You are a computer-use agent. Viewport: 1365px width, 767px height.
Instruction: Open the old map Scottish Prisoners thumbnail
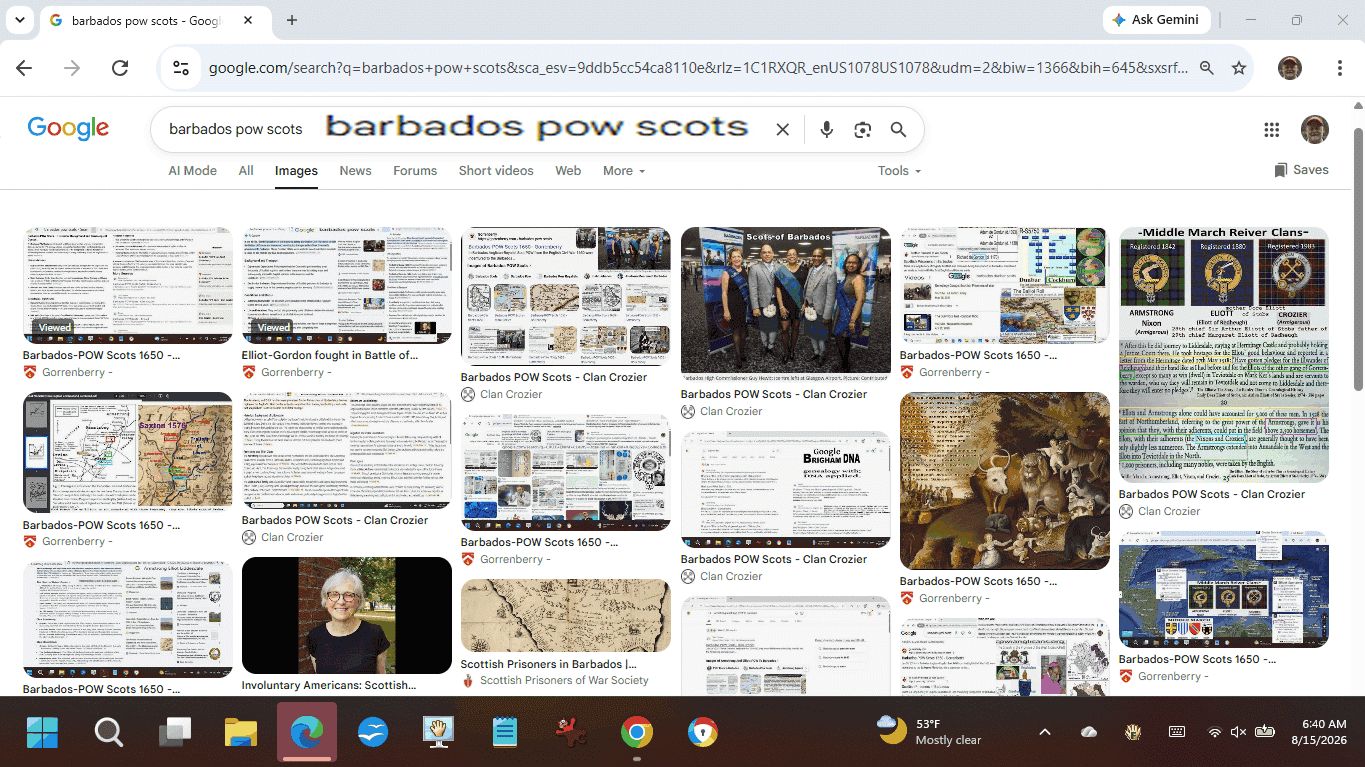point(566,615)
